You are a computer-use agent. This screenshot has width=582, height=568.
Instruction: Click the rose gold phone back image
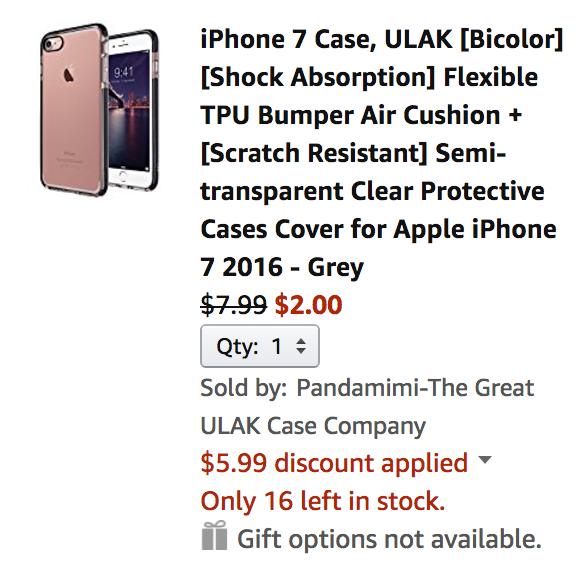(73, 110)
